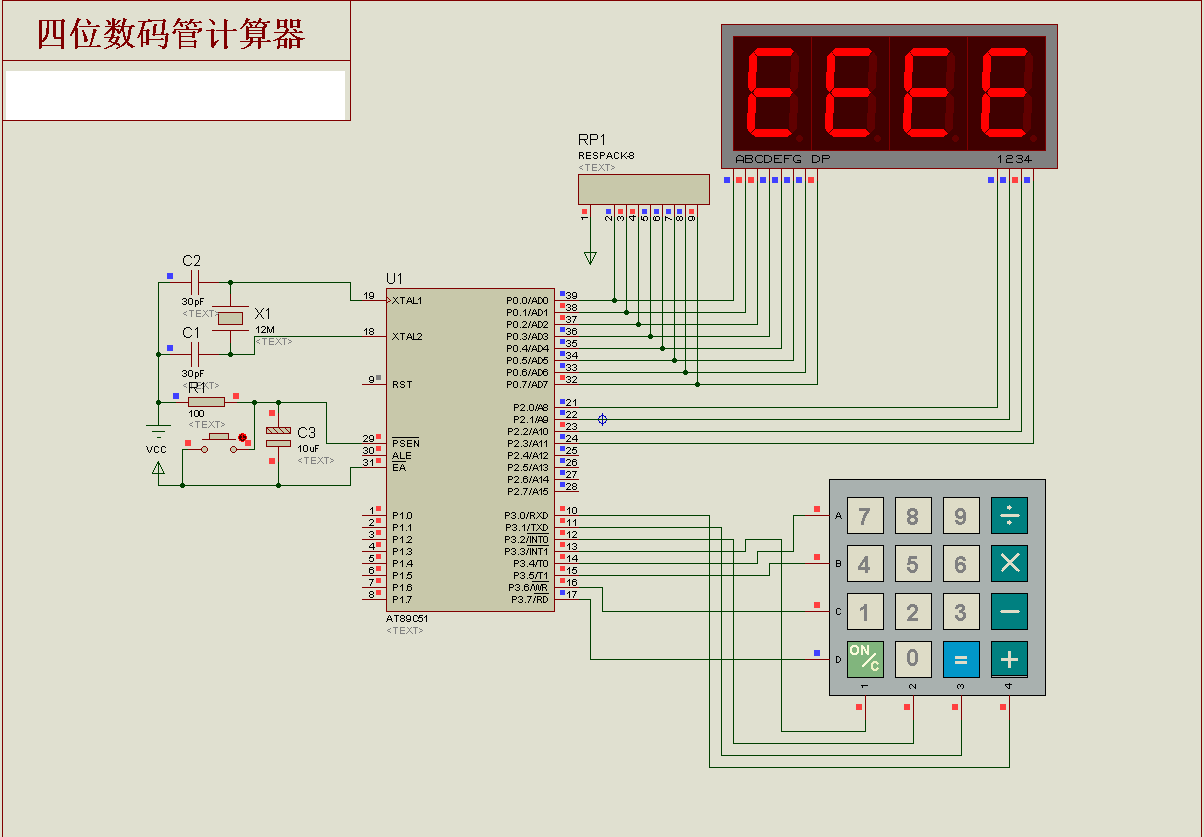Screen dimensions: 1204x837
Task: Click the EA pin label
Action: pyautogui.click(x=399, y=467)
